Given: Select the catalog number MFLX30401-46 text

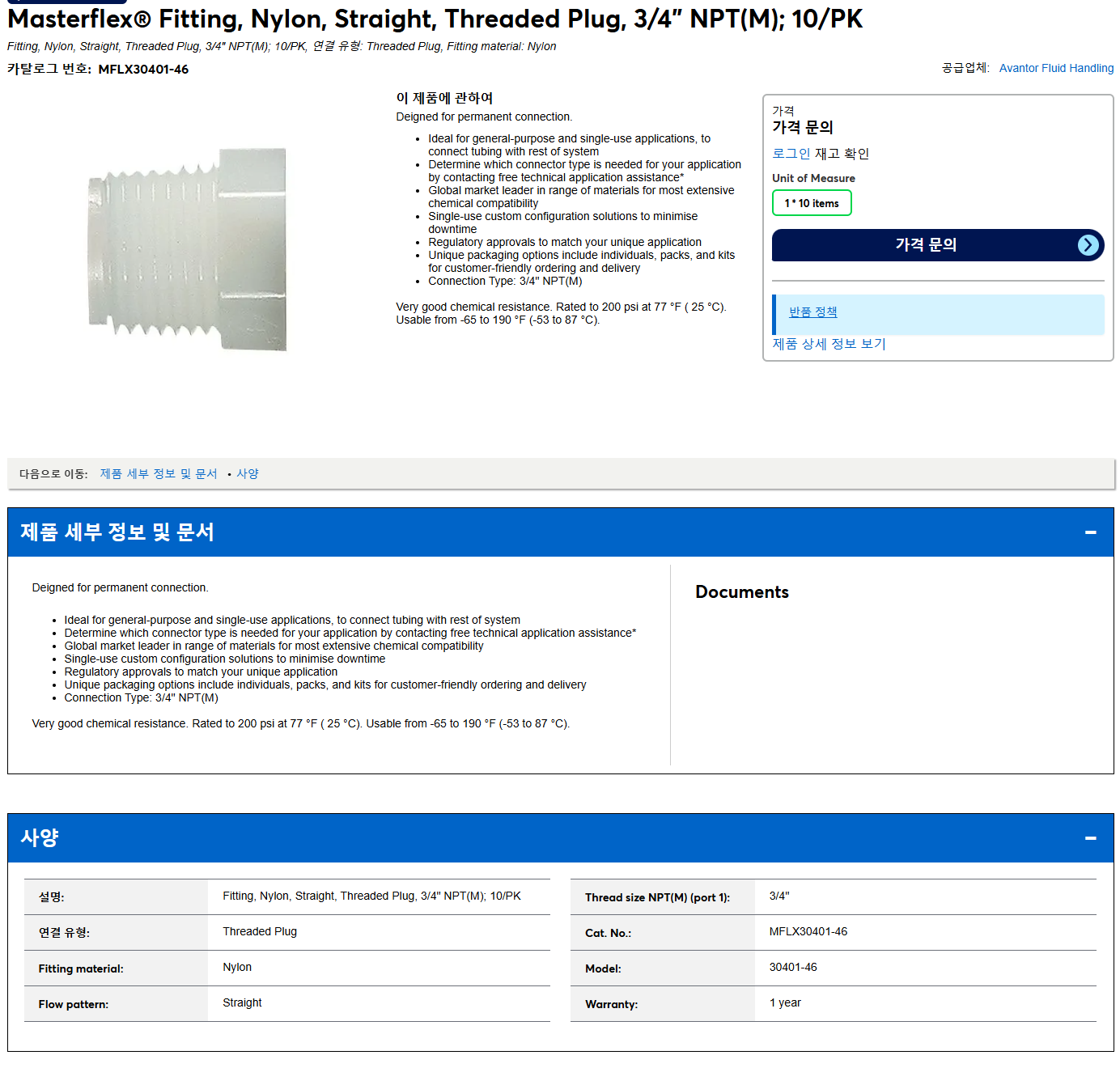Looking at the screenshot, I should tap(143, 70).
